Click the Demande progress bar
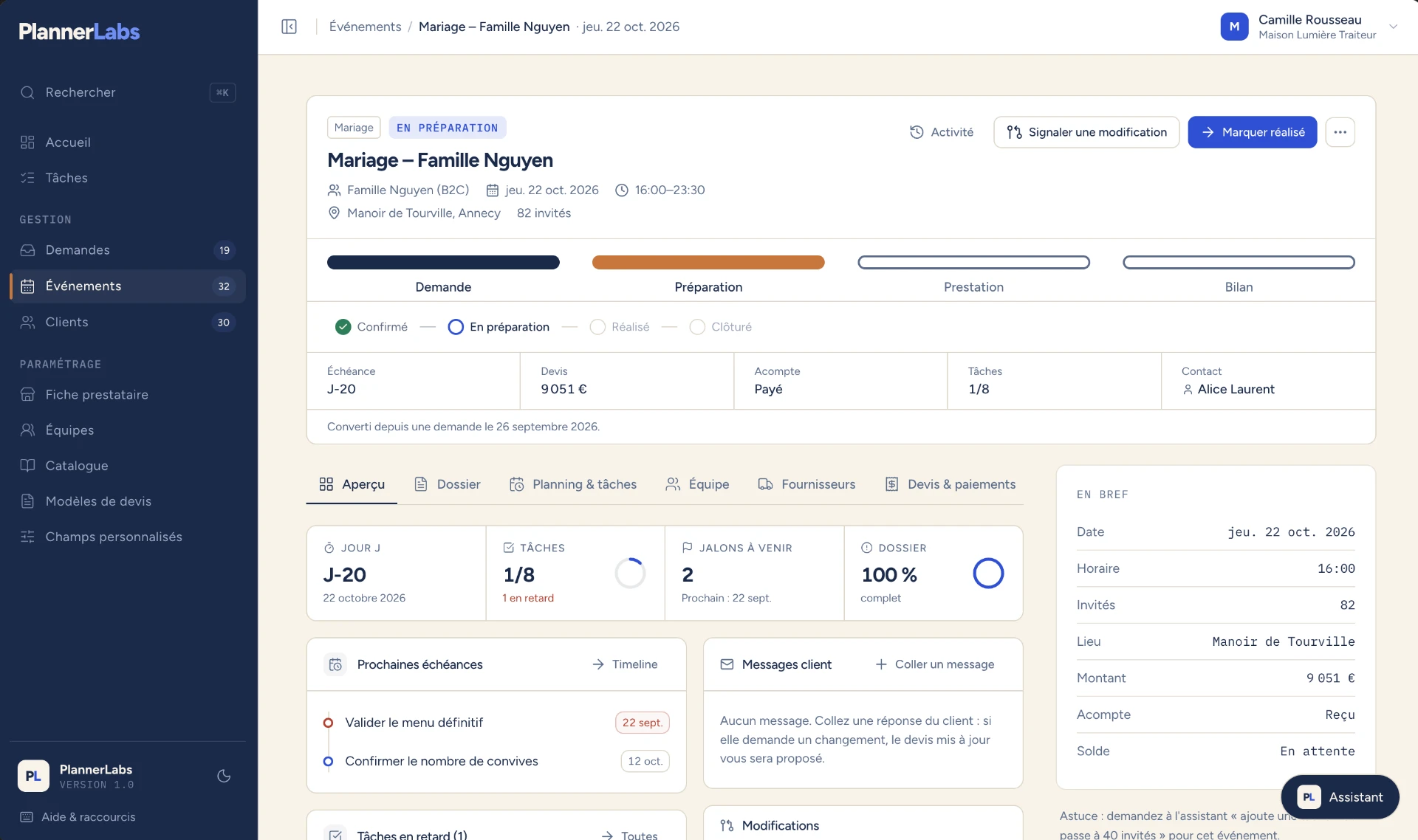 443,262
